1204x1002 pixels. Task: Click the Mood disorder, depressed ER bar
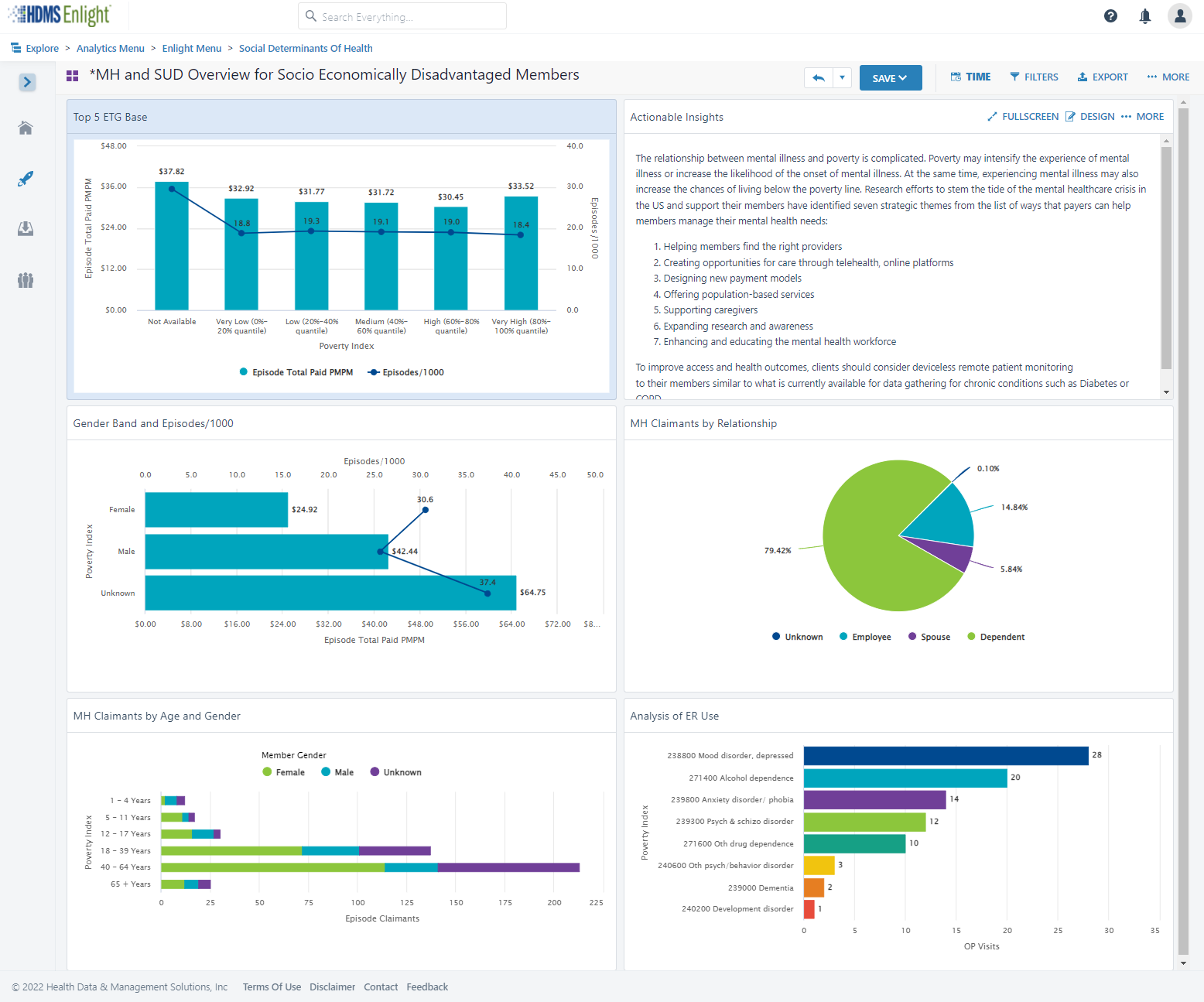[x=946, y=756]
